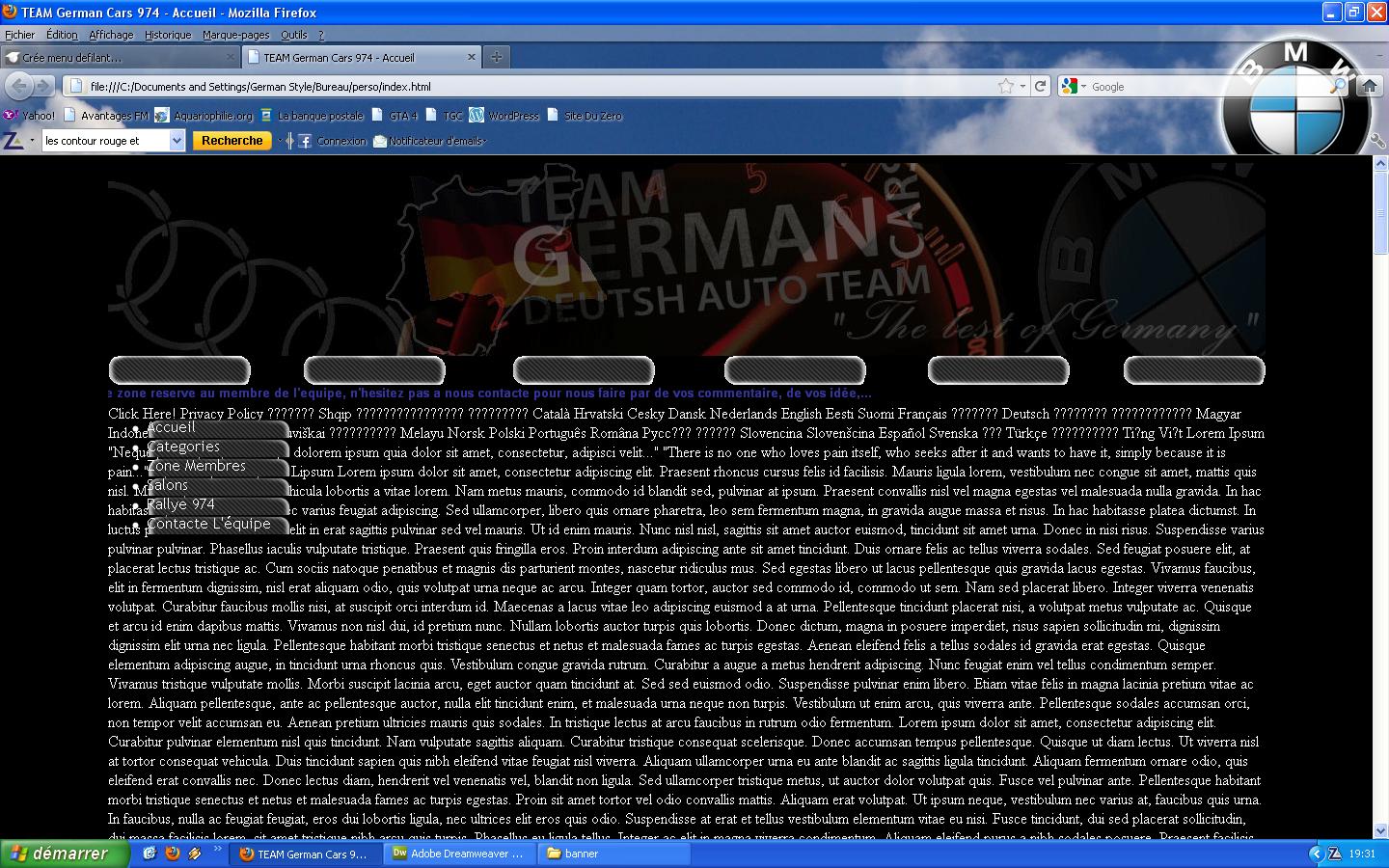
Task: Open the WordPress bookmark
Action: point(505,115)
